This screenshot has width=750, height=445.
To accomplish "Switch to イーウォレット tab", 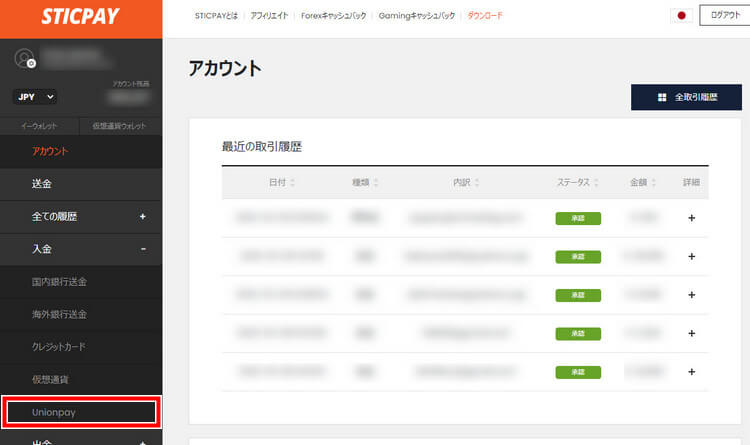I will coord(39,126).
